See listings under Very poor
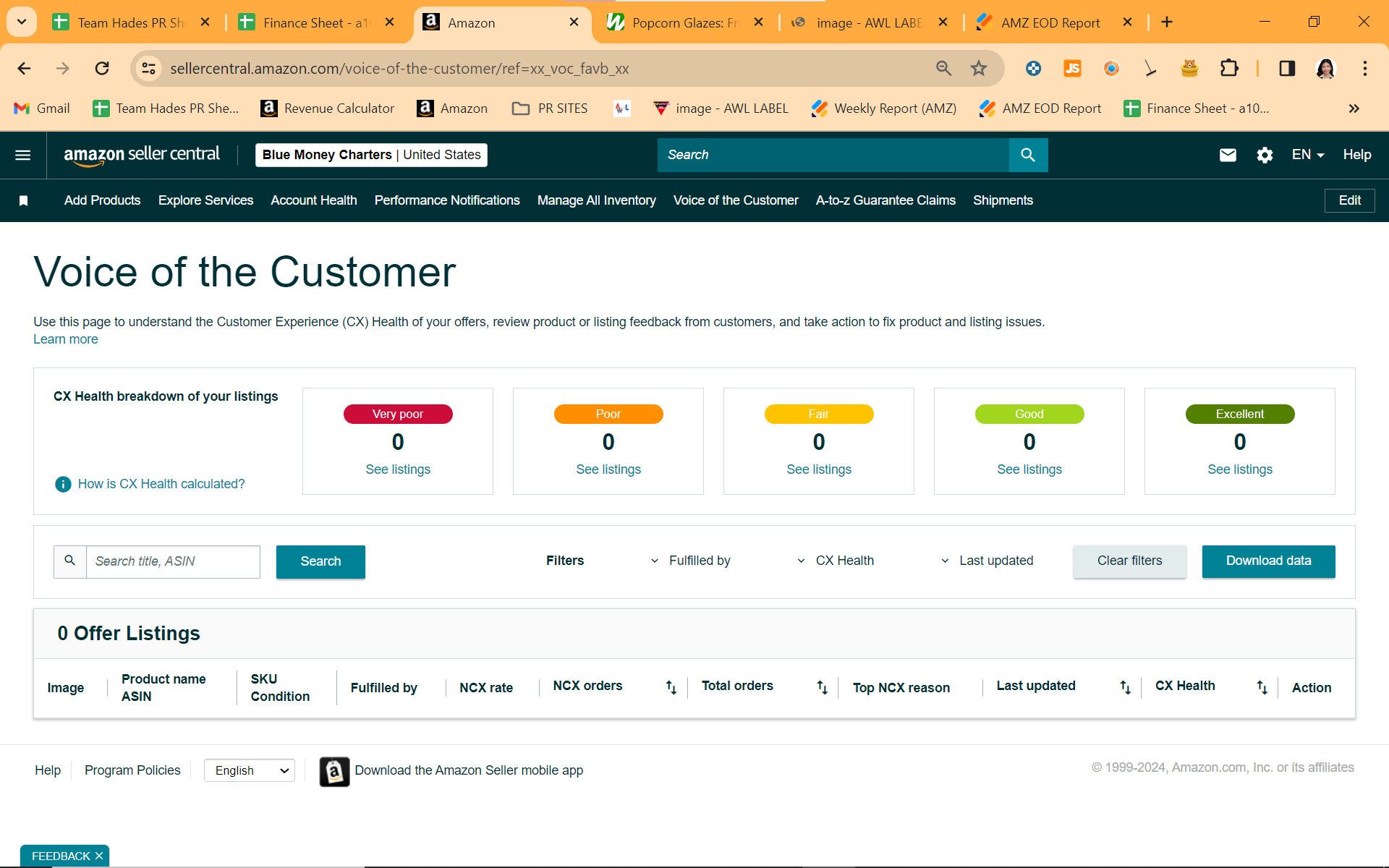Screen dimensions: 1389x868 click(x=398, y=469)
